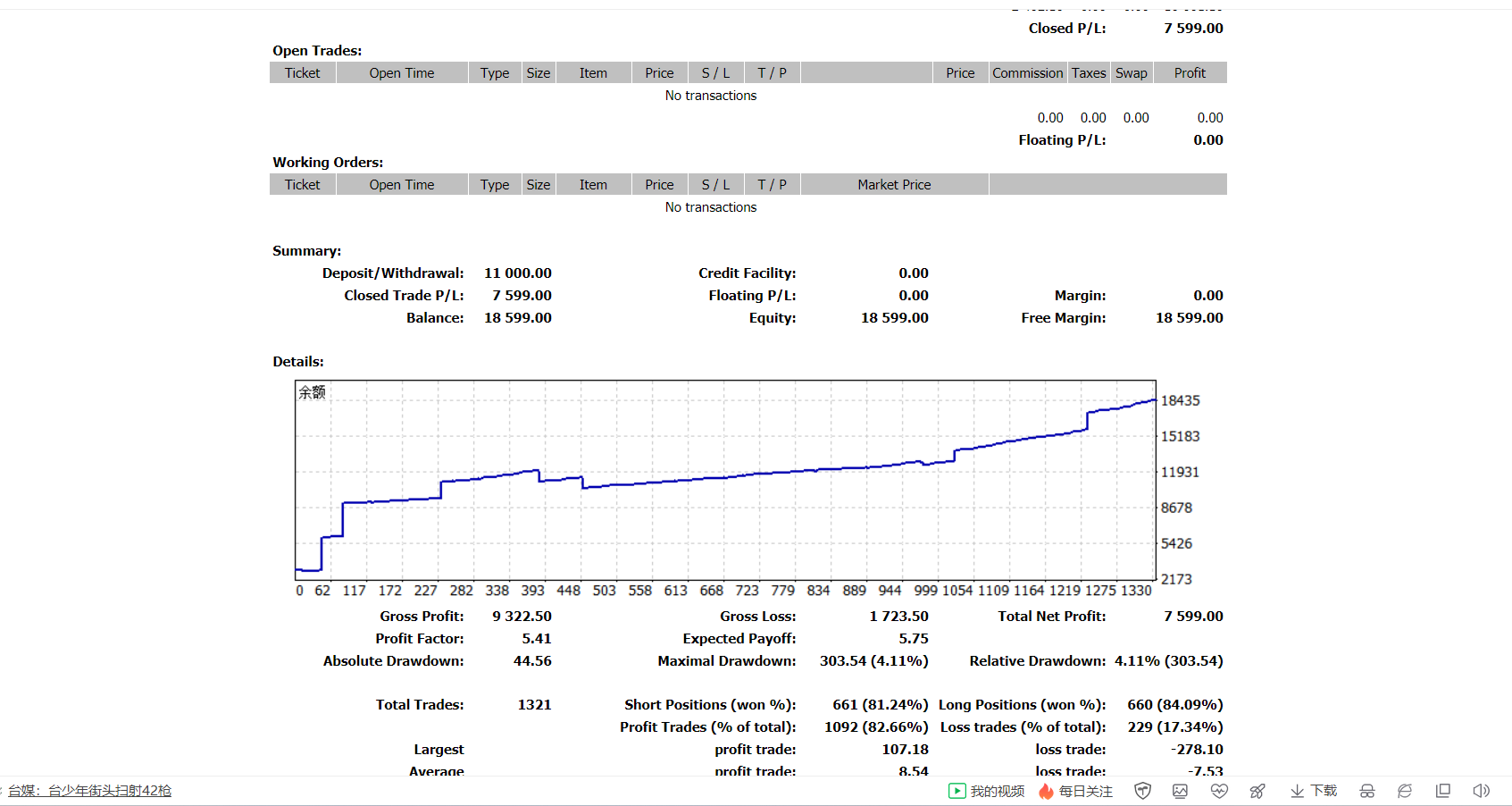Click the Free Margin value
1512x806 pixels.
tap(1190, 318)
